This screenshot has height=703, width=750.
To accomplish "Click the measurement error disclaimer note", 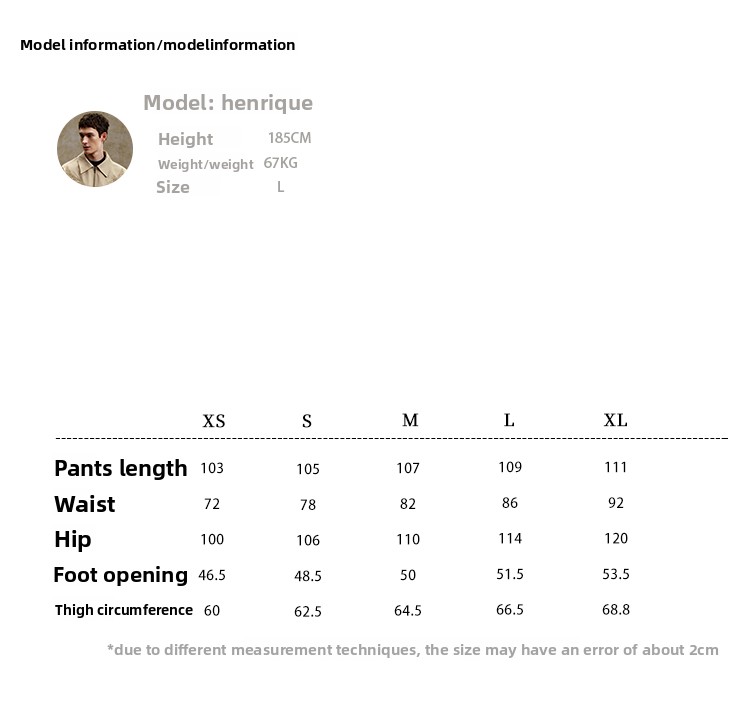I will [x=413, y=650].
